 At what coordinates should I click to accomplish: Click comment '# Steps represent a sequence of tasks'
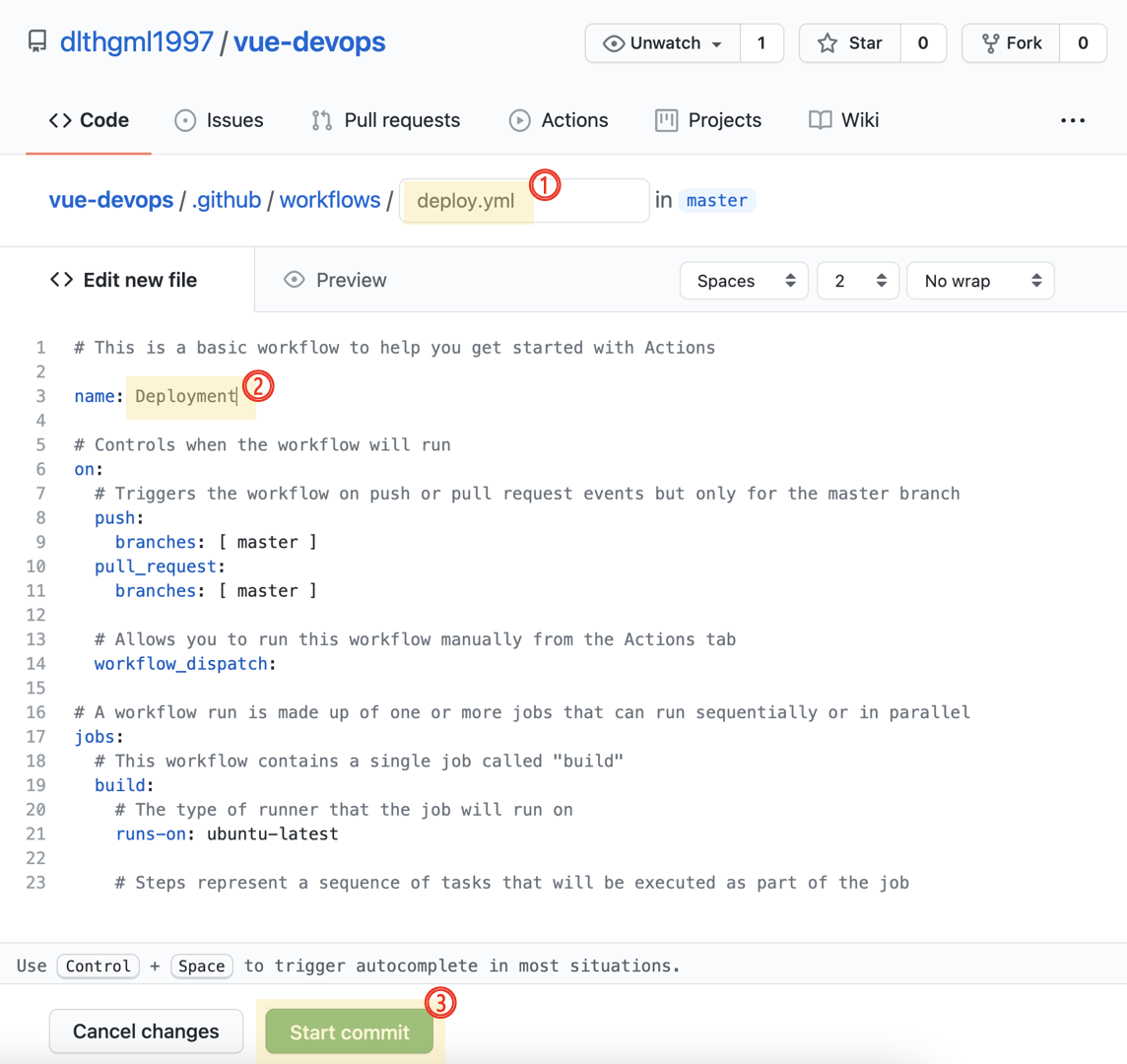pyautogui.click(x=511, y=883)
